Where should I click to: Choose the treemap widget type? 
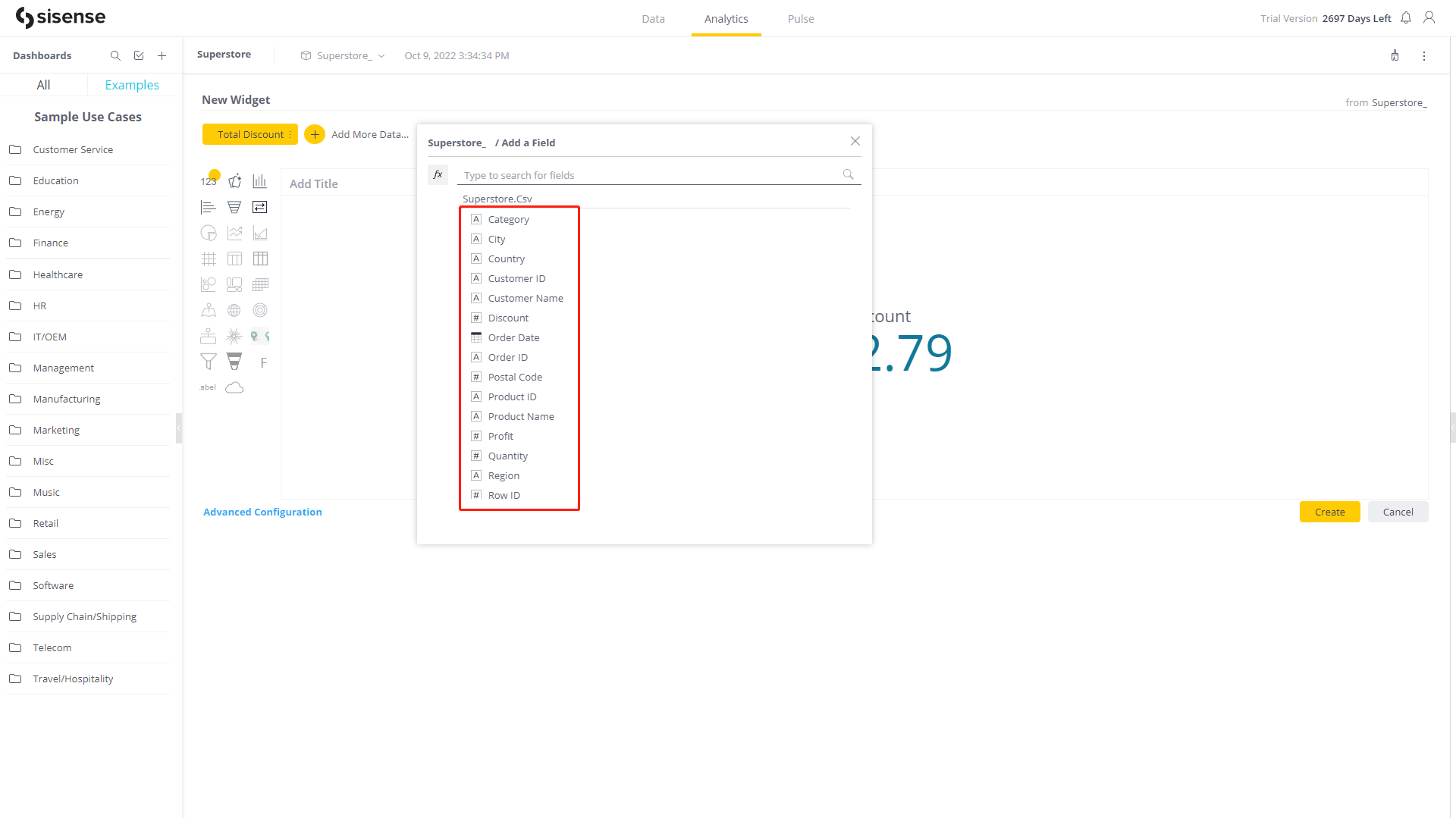coord(234,284)
